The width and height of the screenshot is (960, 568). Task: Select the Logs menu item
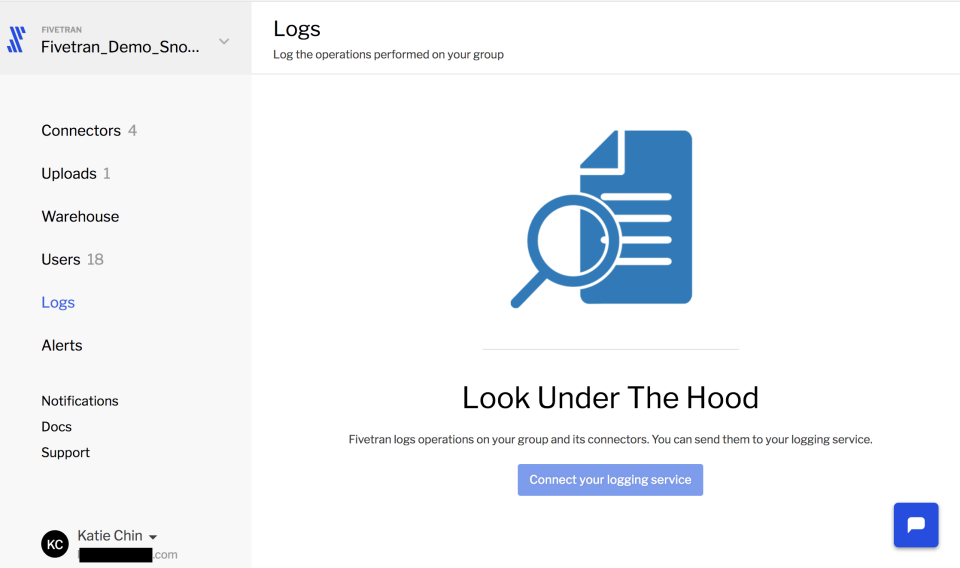(58, 302)
